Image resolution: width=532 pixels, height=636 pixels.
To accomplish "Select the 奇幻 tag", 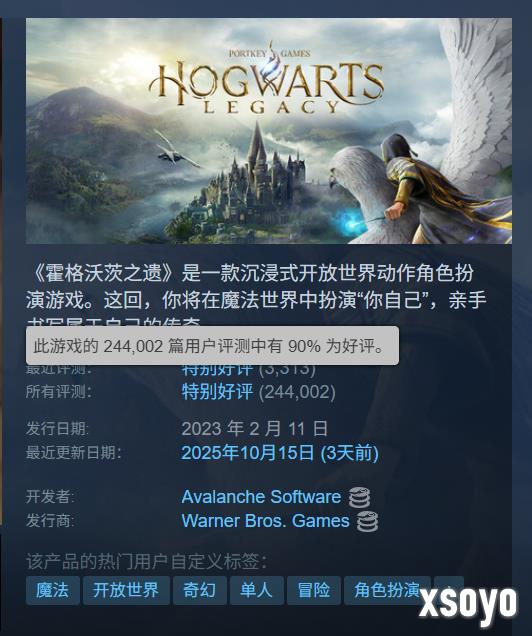I will [x=200, y=590].
